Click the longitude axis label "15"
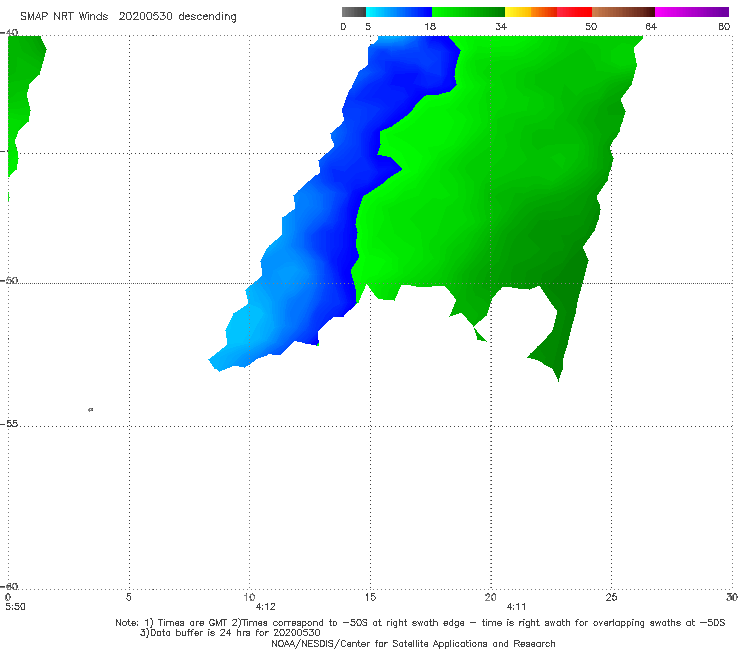The image size is (740, 650). [370, 597]
